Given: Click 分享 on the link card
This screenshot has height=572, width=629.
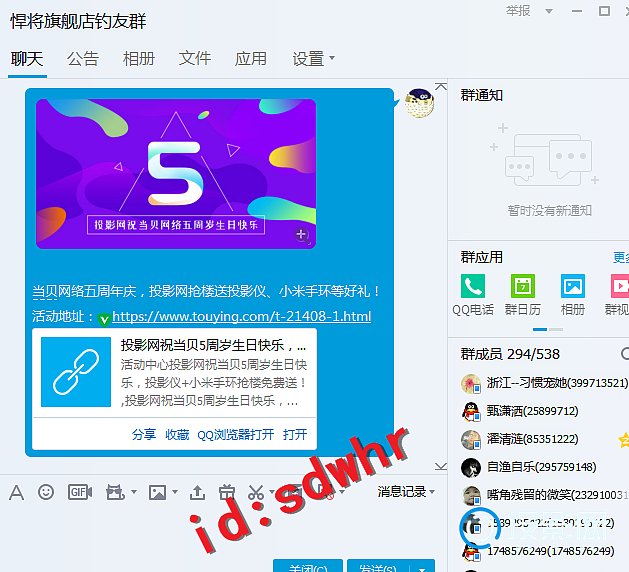Looking at the screenshot, I should 144,434.
